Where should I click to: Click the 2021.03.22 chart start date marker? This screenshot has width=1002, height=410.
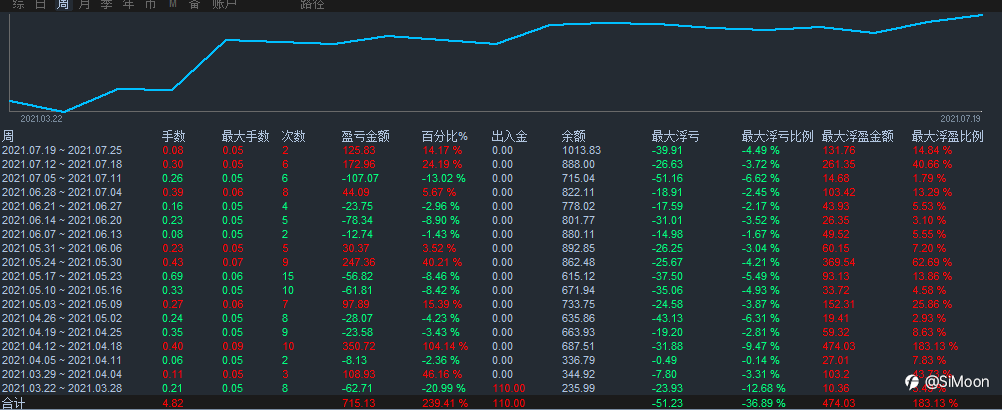click(41, 119)
